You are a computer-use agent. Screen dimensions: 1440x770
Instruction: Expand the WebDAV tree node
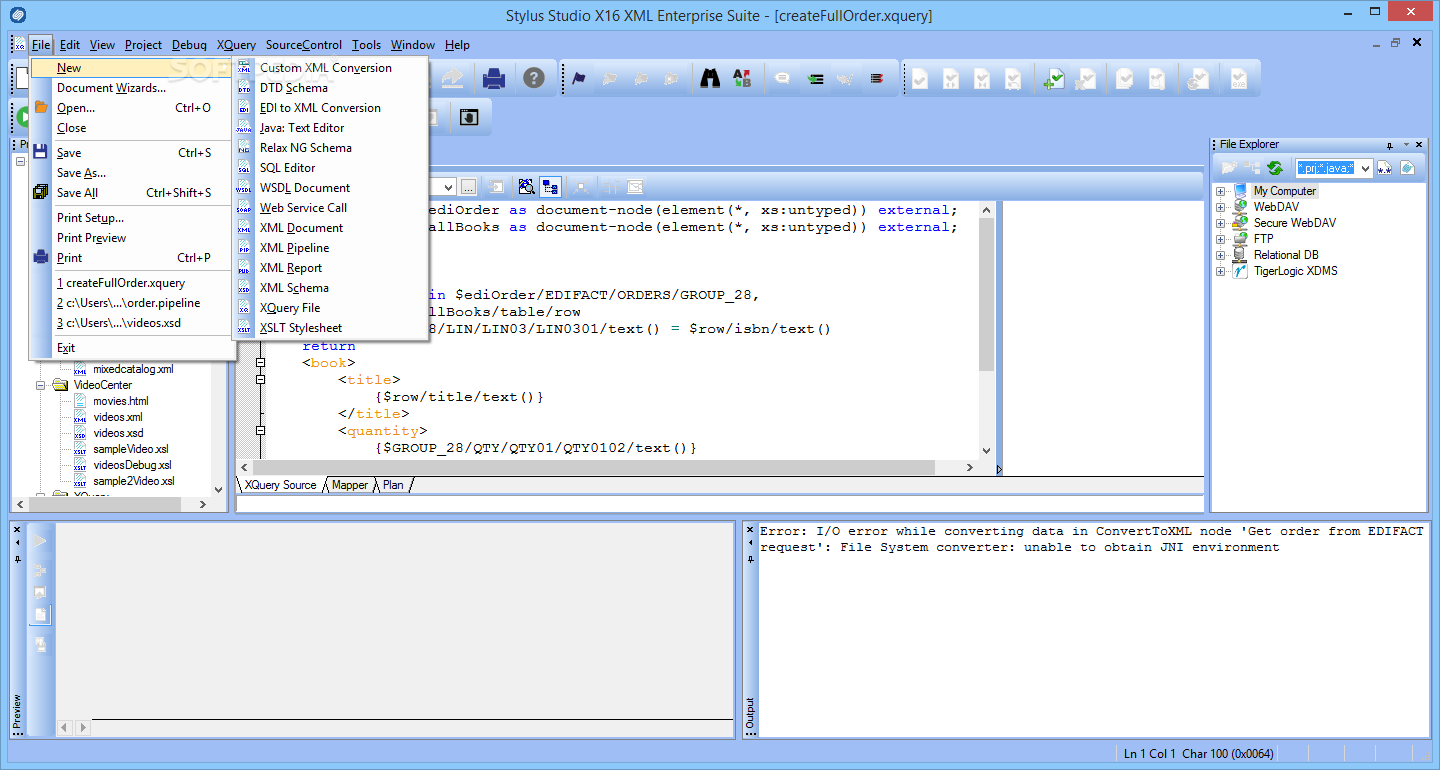click(1221, 207)
